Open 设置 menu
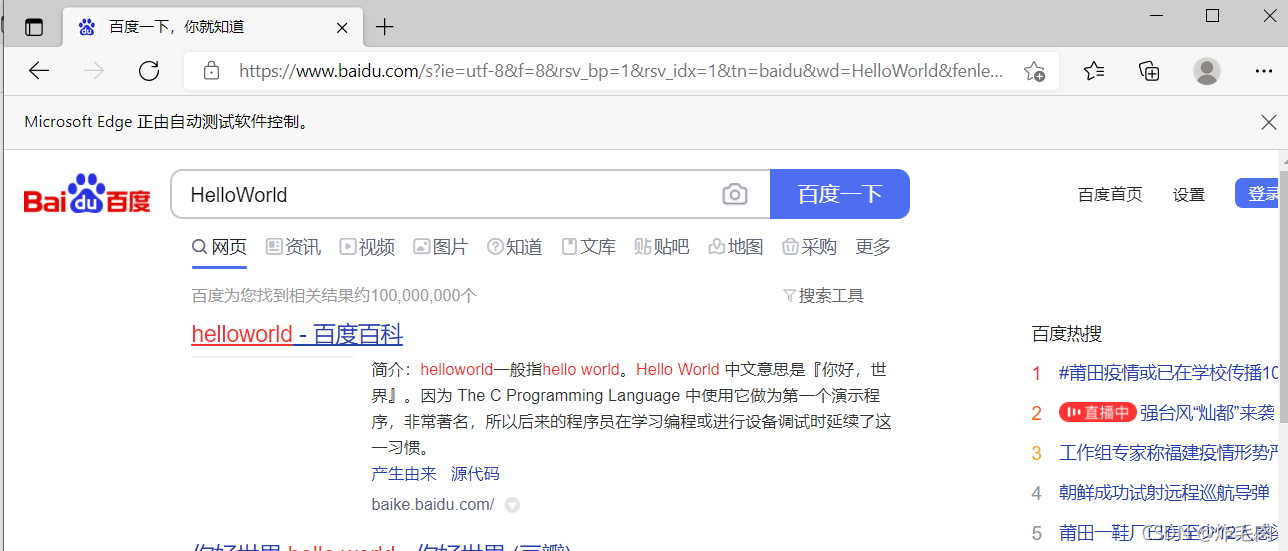This screenshot has width=1288, height=551. click(x=1189, y=195)
